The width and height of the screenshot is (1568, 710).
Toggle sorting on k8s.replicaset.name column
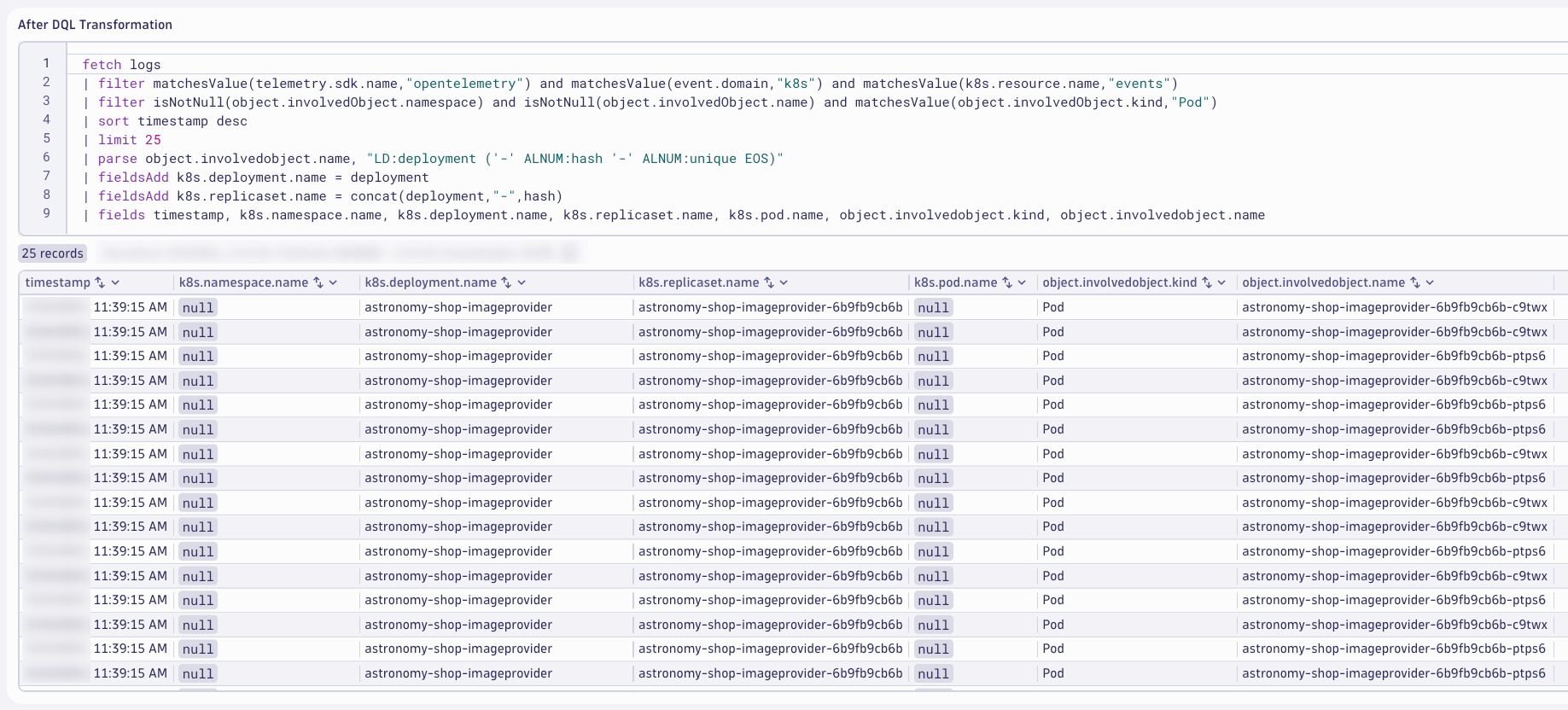[769, 282]
